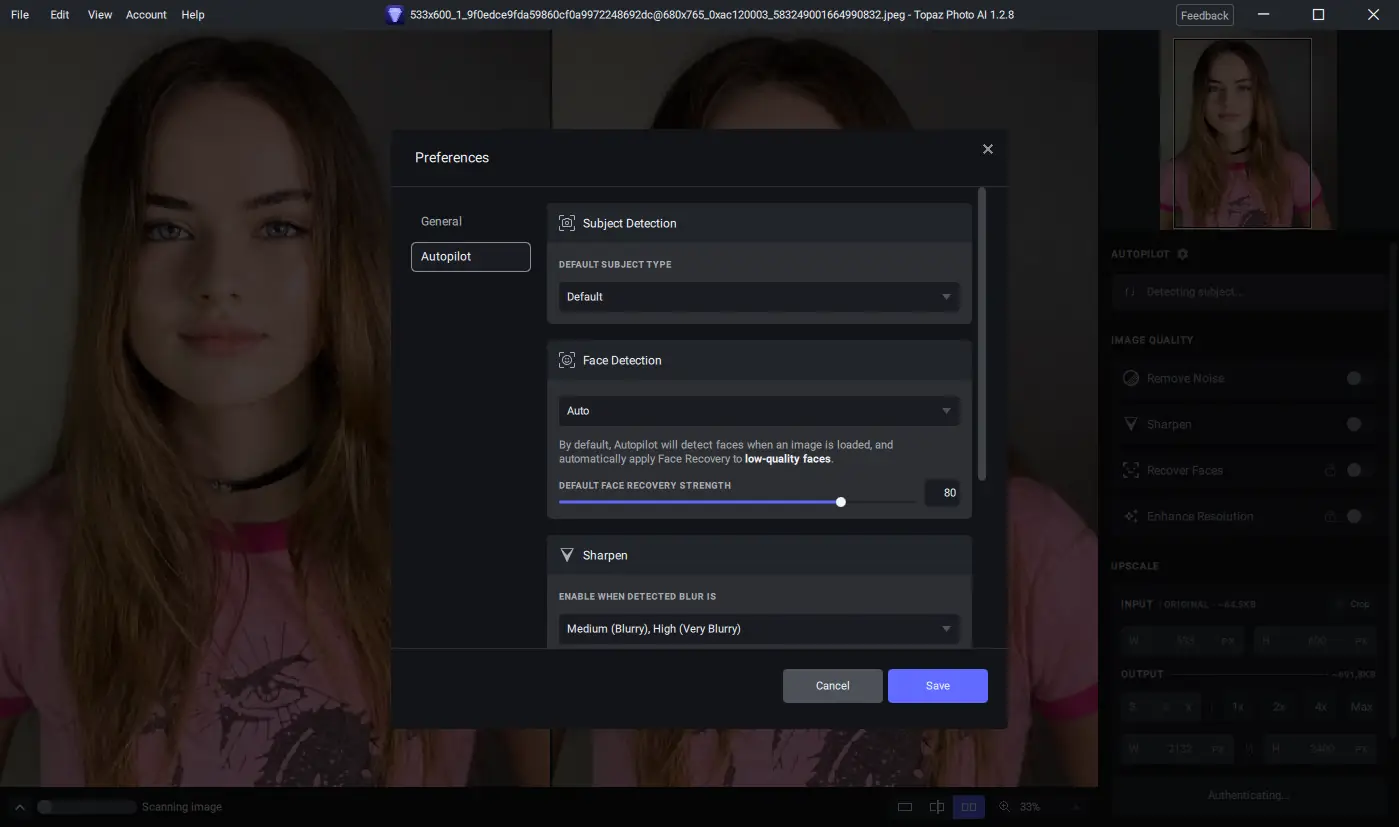Close the Preferences dialog with X
Viewport: 1399px width, 827px height.
(x=988, y=149)
